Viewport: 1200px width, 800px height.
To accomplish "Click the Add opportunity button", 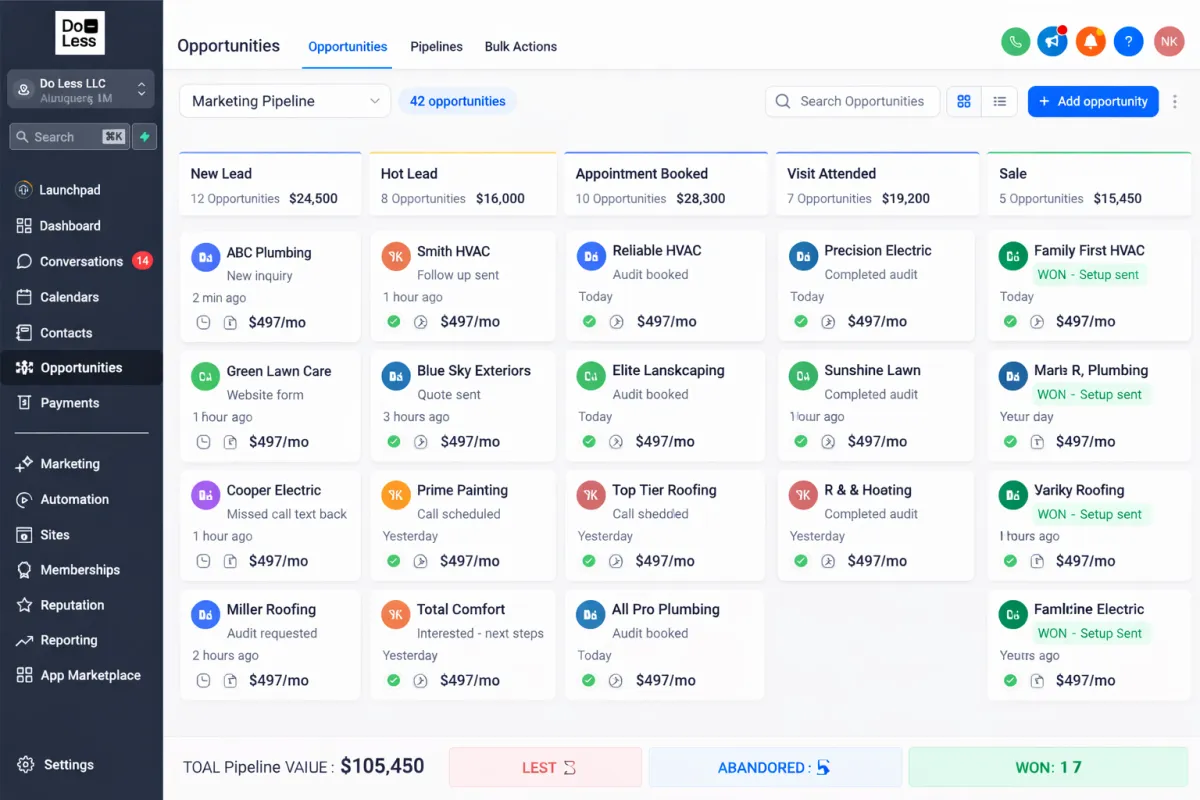I will [x=1093, y=101].
